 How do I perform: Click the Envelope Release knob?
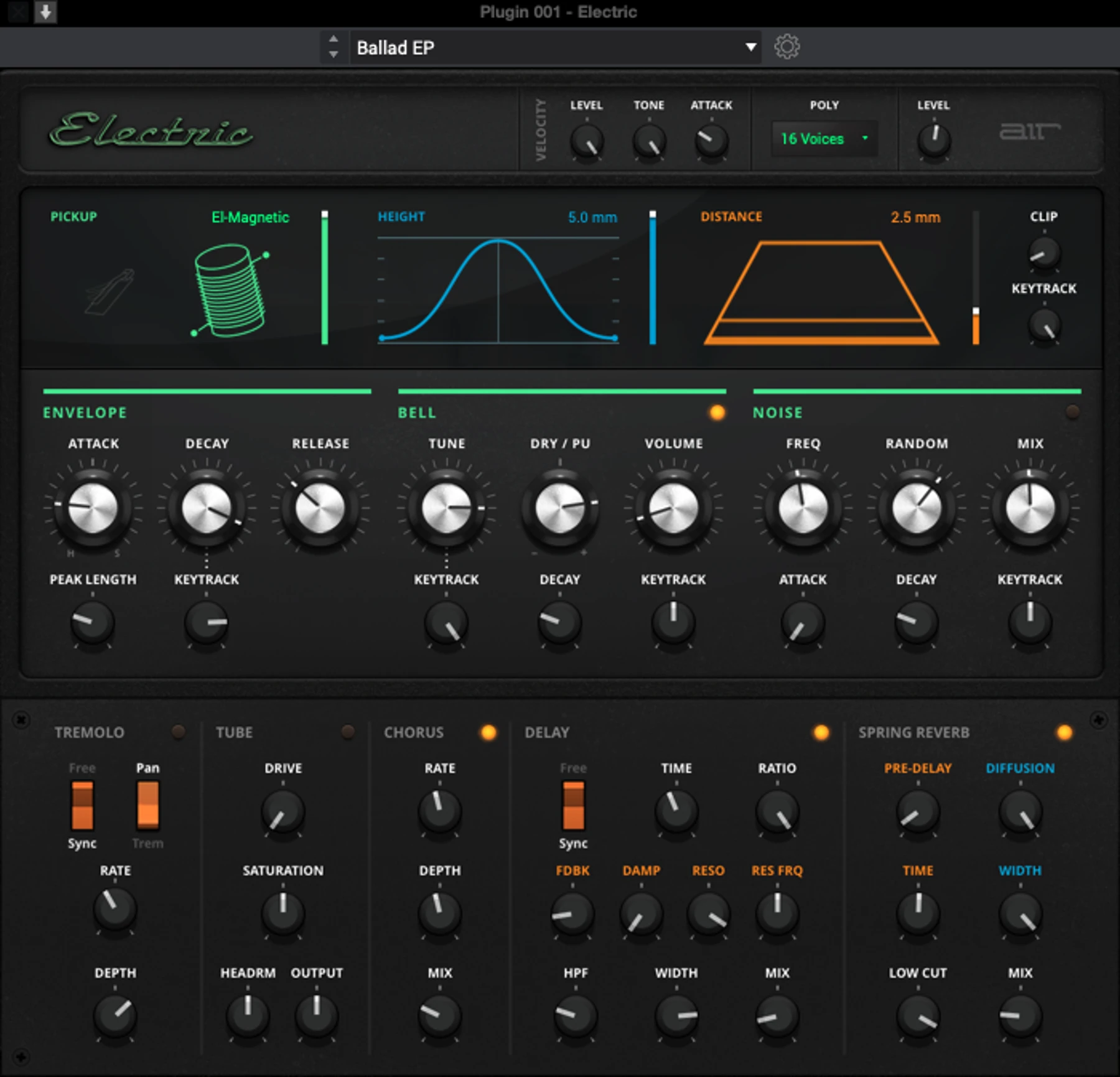pyautogui.click(x=320, y=508)
